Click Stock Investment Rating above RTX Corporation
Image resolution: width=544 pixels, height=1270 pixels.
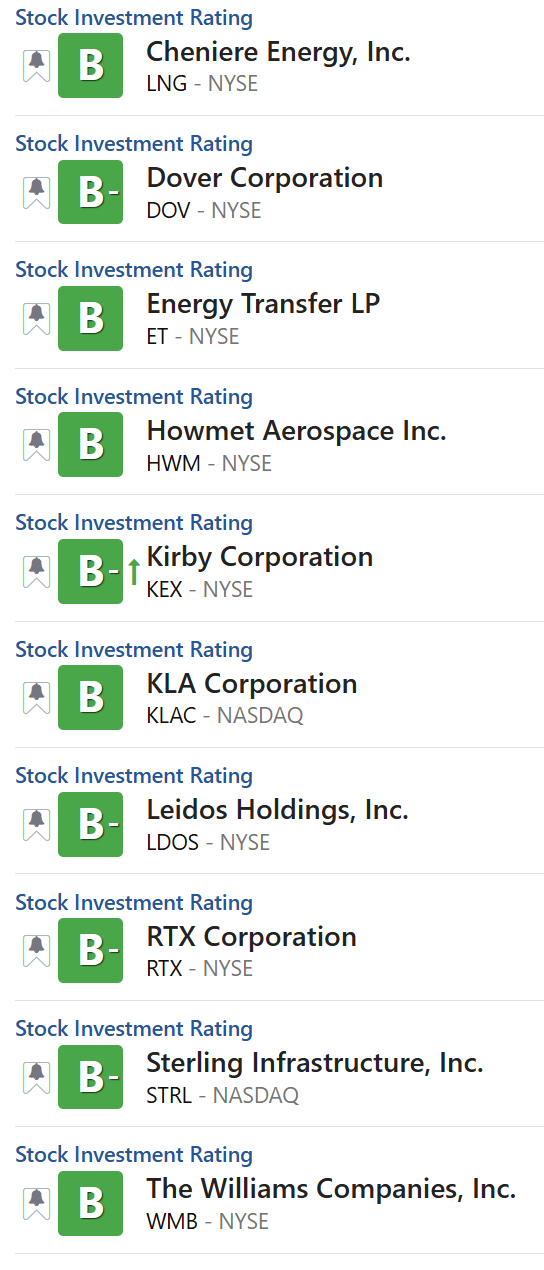click(134, 903)
